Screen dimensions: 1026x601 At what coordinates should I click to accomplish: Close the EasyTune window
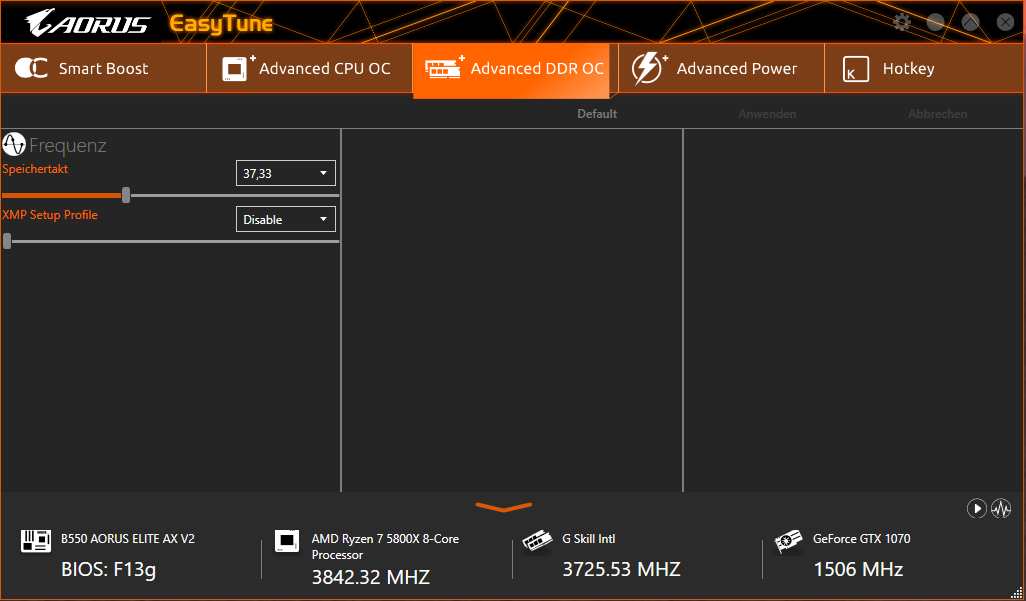point(1005,22)
